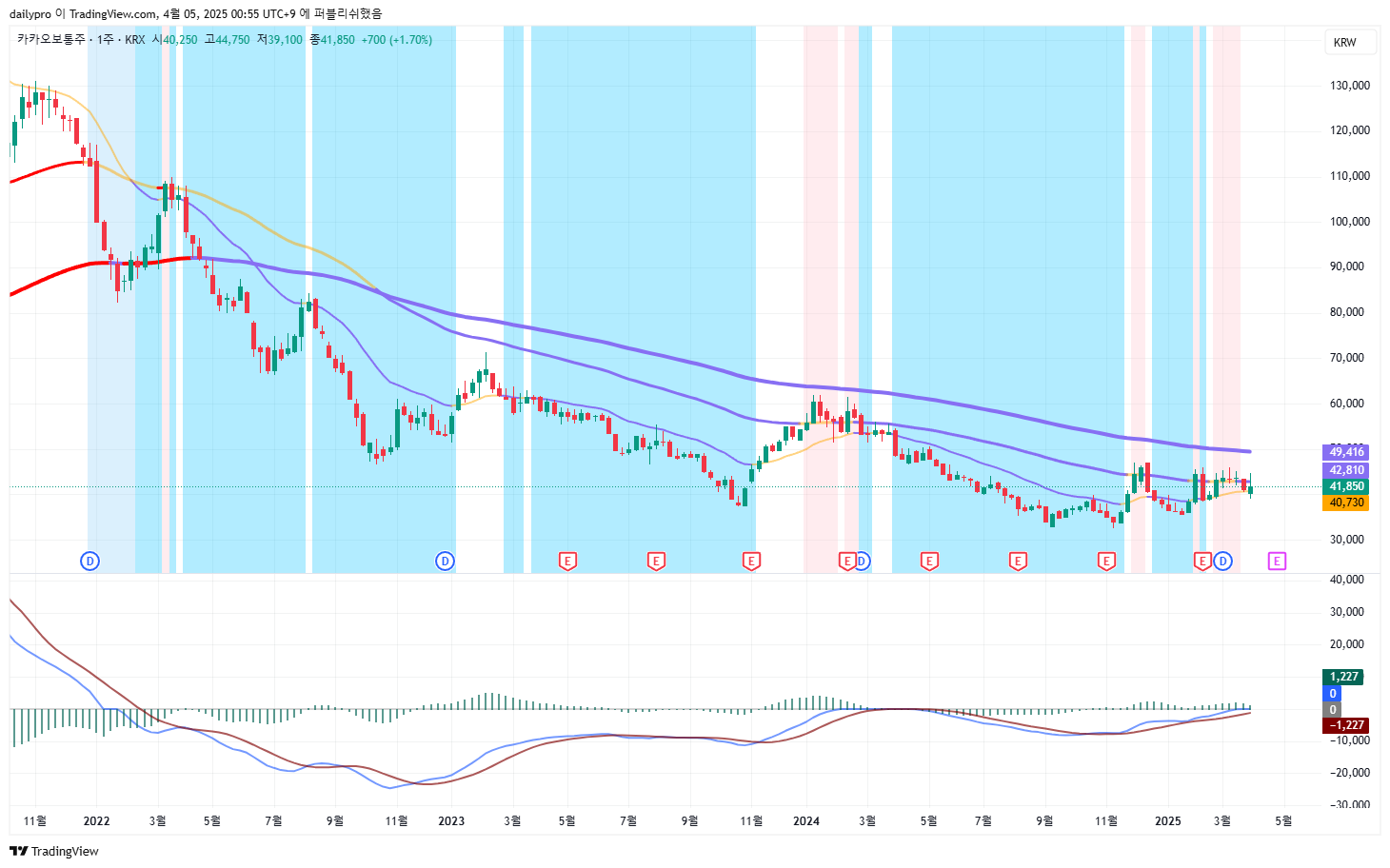This screenshot has width=1390, height=868.
Task: Click the open value 시40,250
Action: pyautogui.click(x=175, y=40)
